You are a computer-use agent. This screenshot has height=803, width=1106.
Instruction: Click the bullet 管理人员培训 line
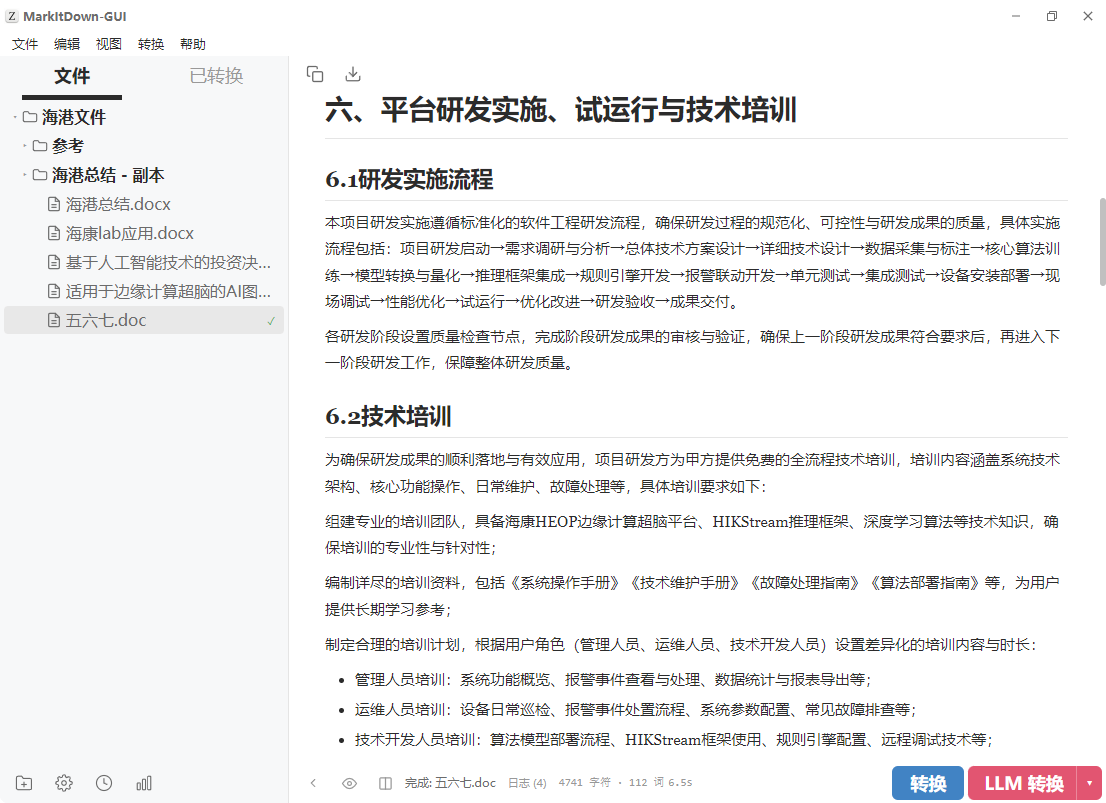coord(613,680)
